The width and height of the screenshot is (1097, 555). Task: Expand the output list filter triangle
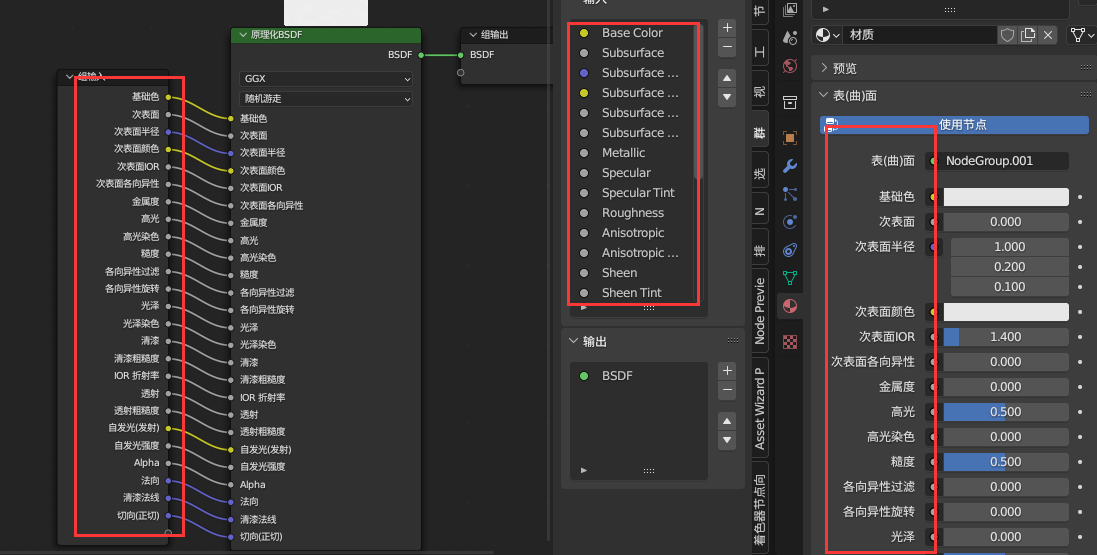pos(583,470)
